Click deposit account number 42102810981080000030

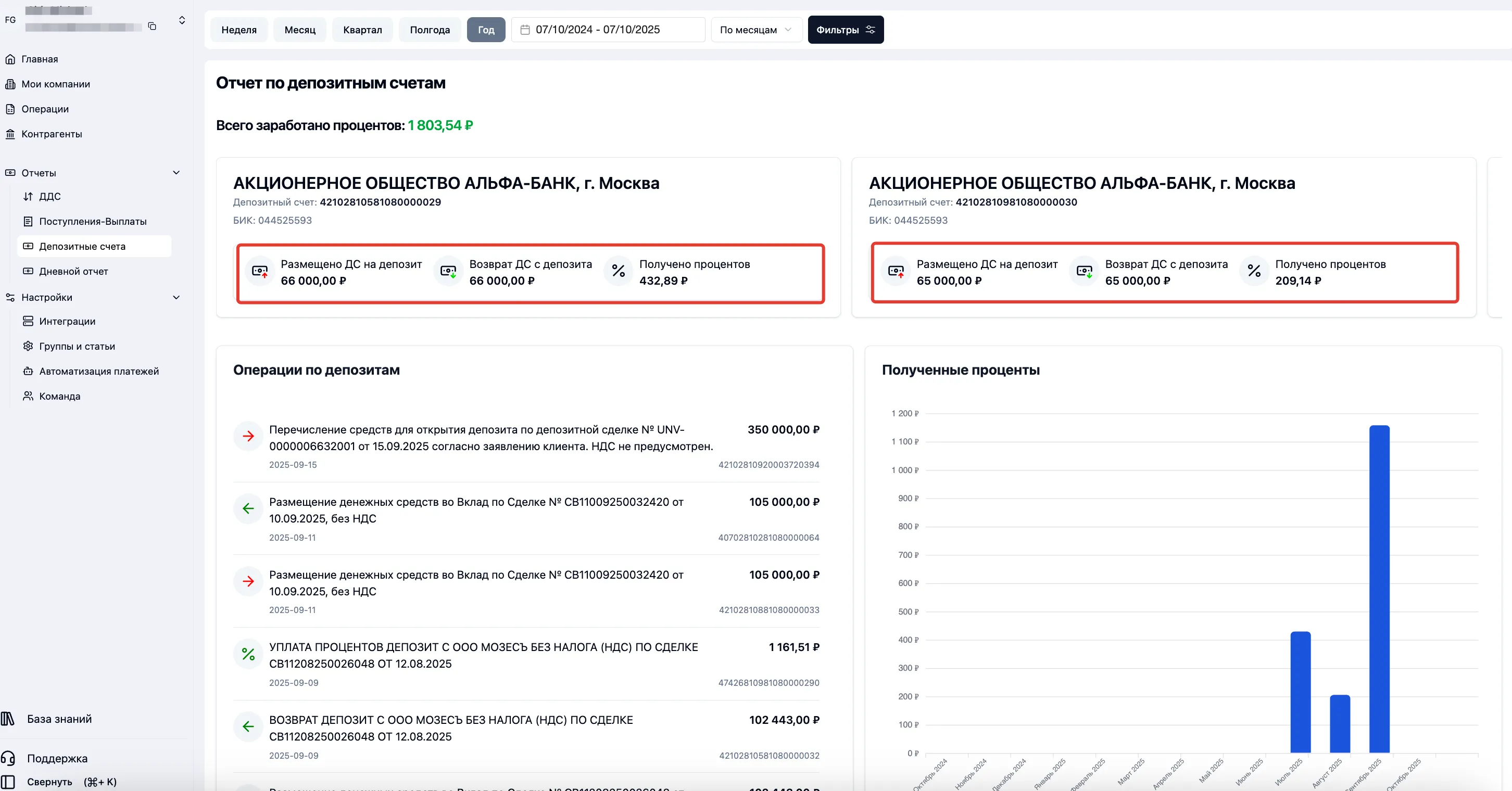(1016, 202)
